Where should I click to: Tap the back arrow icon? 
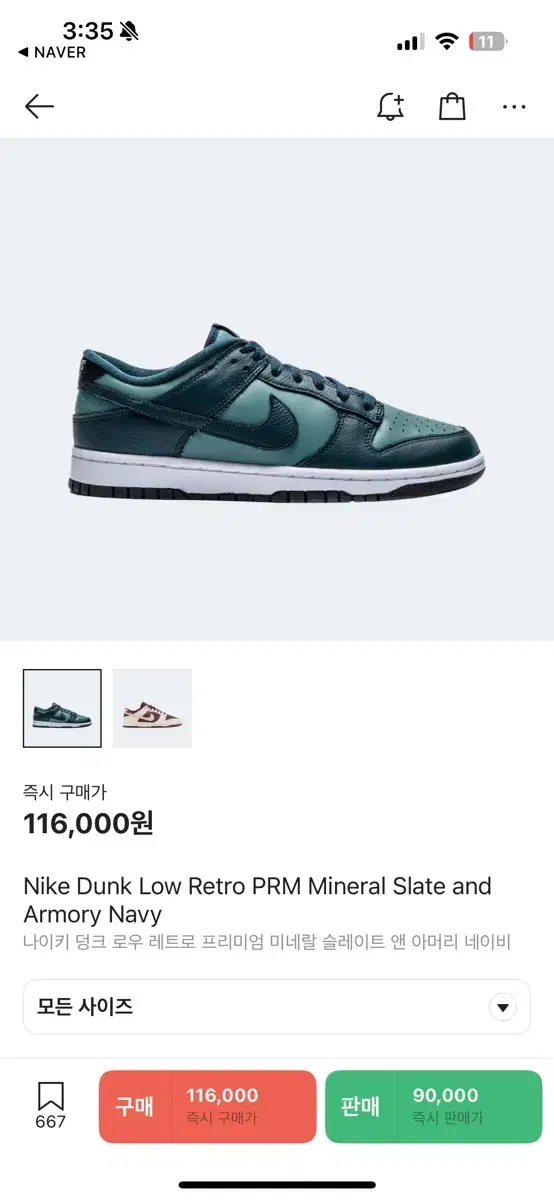[x=39, y=106]
